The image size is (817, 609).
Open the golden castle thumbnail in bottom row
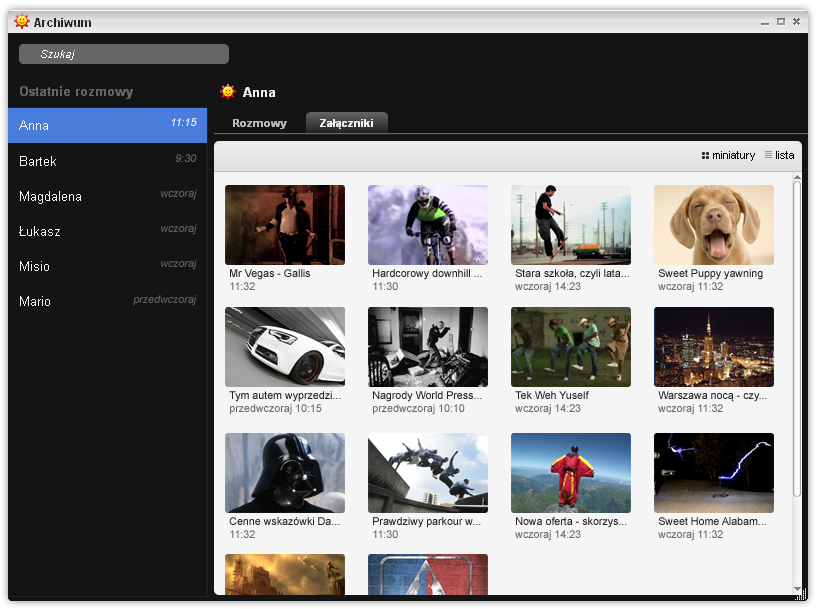click(285, 574)
